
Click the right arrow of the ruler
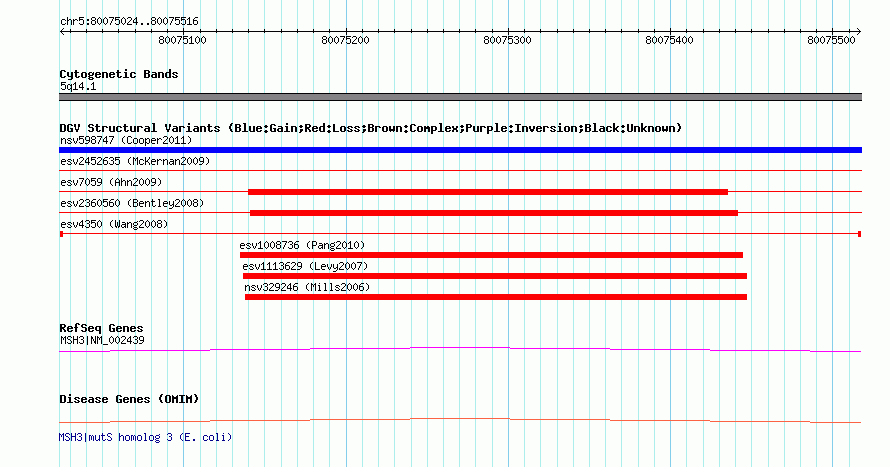[x=858, y=32]
